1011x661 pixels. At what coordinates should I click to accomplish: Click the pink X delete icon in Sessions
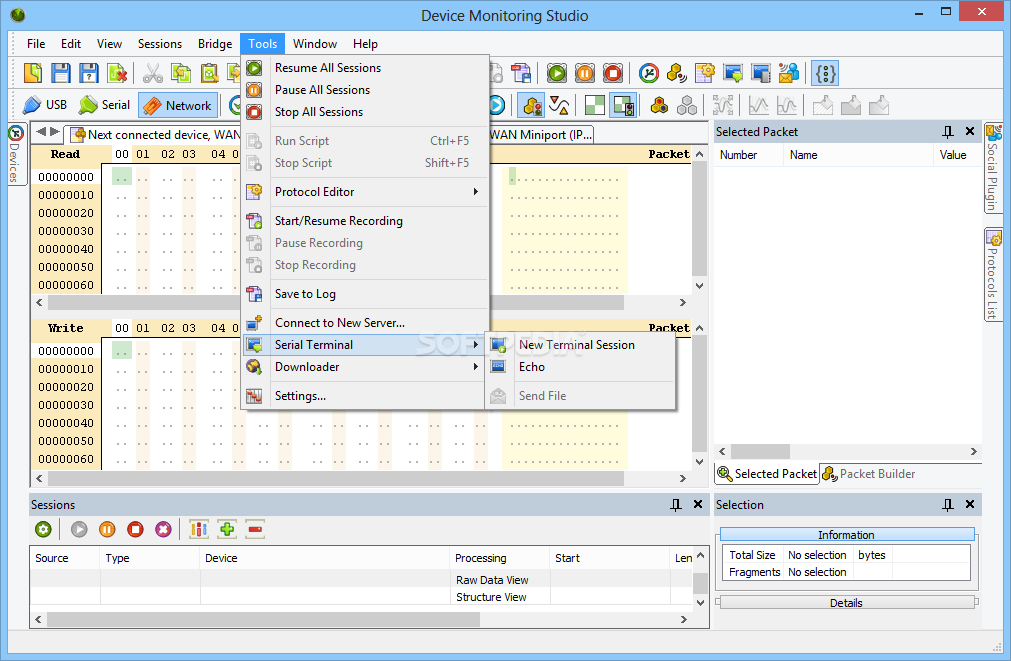164,529
